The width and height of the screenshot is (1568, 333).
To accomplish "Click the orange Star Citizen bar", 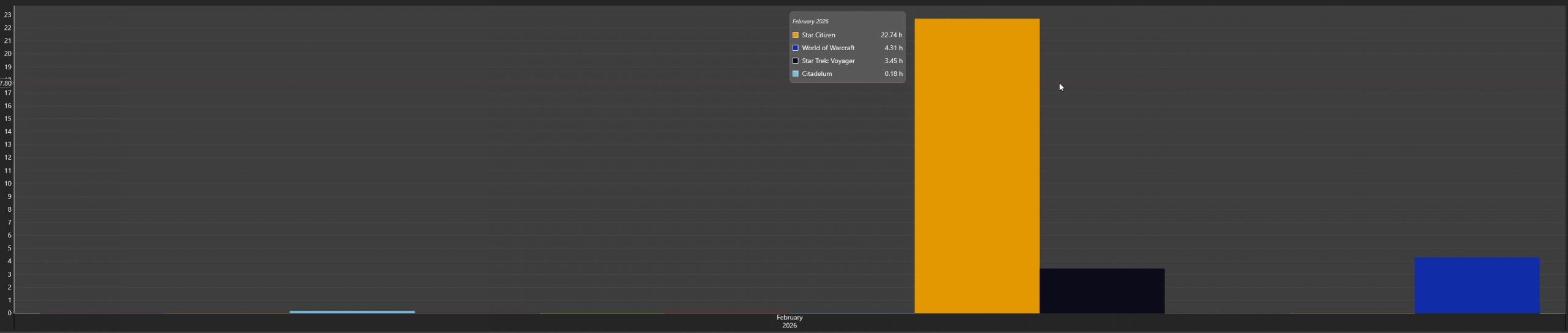I will (x=976, y=165).
